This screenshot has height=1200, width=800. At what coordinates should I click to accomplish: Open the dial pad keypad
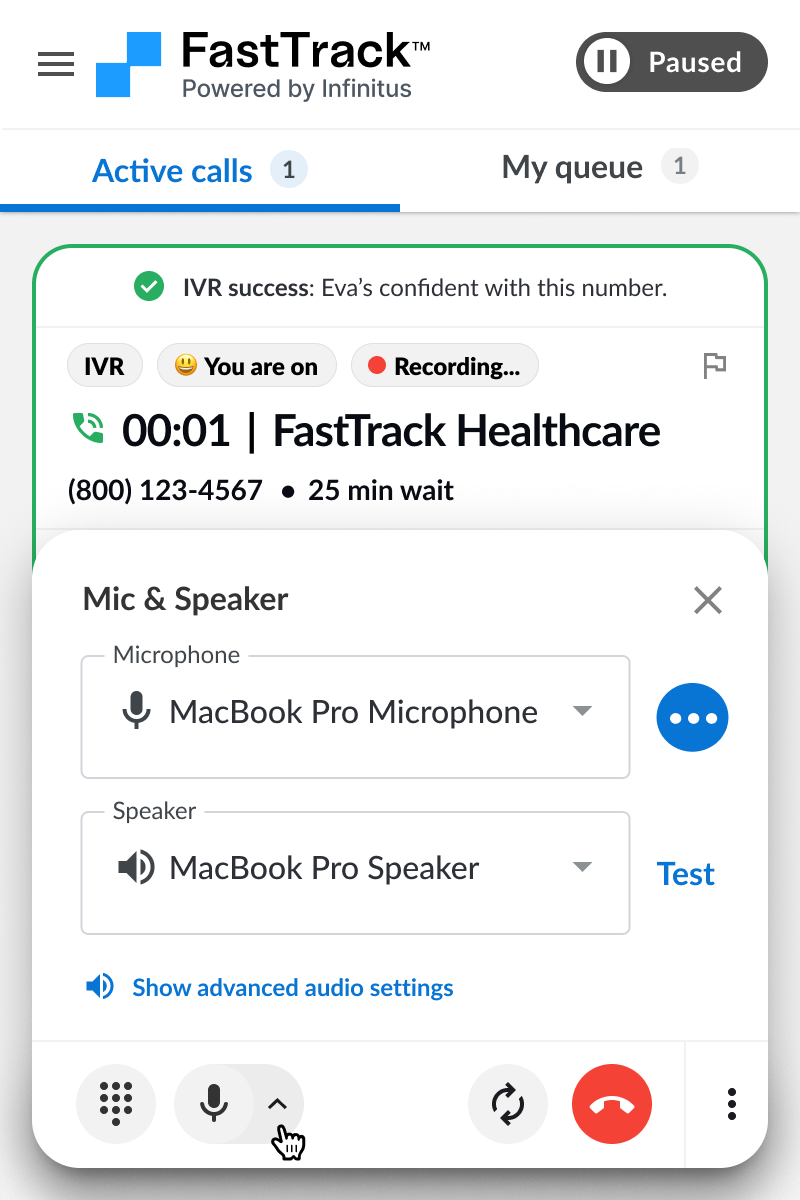pos(116,1104)
